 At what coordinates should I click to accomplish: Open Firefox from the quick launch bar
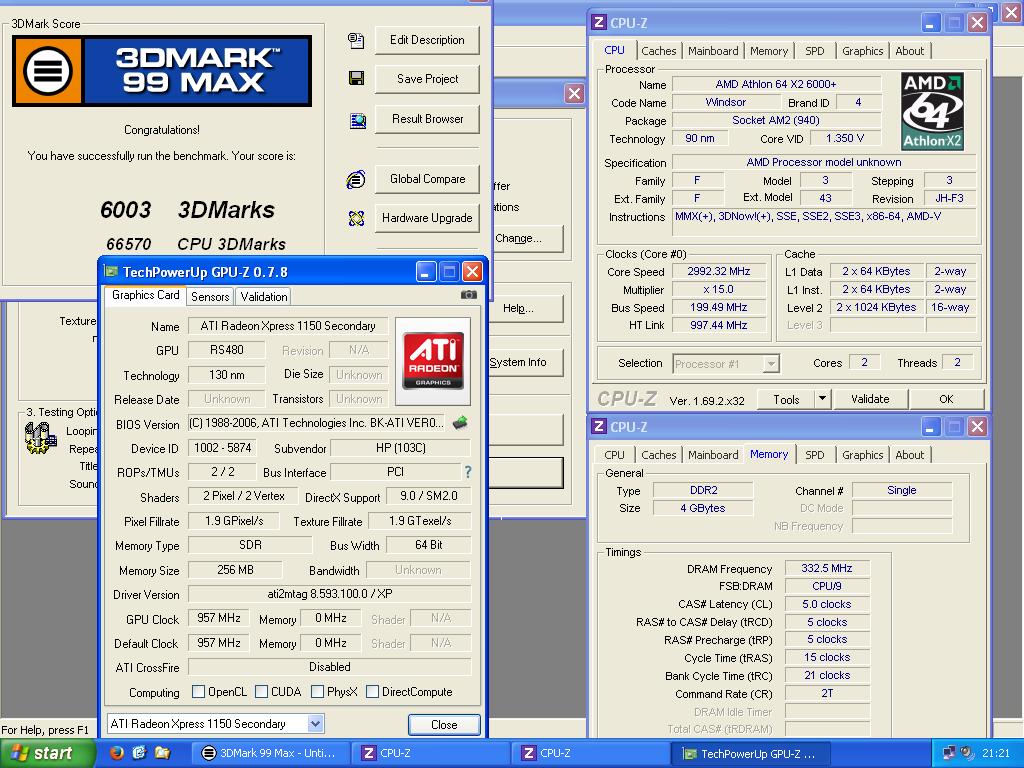click(x=117, y=753)
